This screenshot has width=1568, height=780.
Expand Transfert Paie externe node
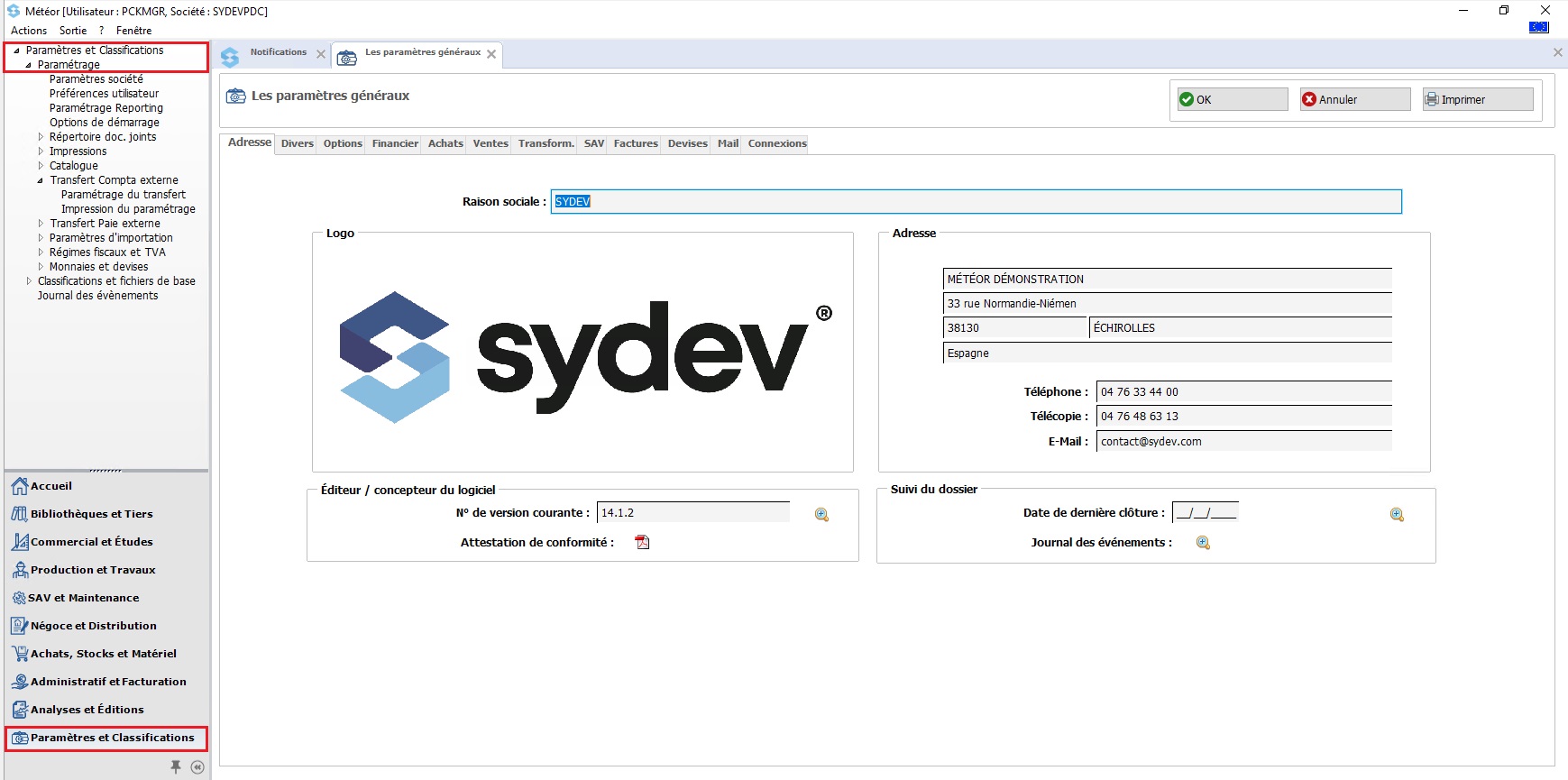[x=41, y=224]
